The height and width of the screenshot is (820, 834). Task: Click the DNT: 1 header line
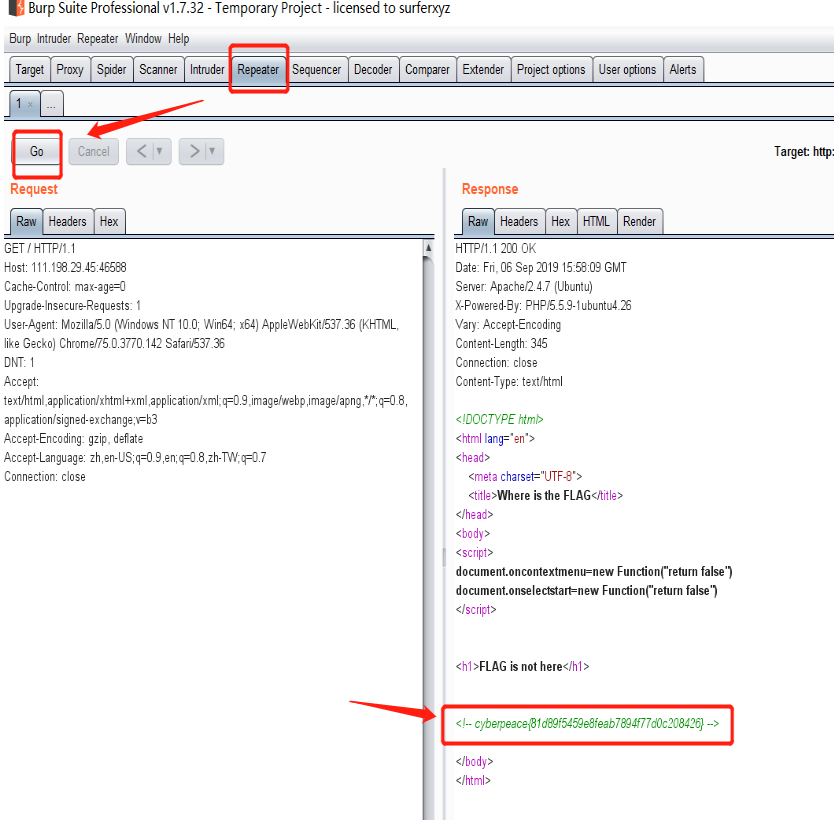click(x=19, y=363)
